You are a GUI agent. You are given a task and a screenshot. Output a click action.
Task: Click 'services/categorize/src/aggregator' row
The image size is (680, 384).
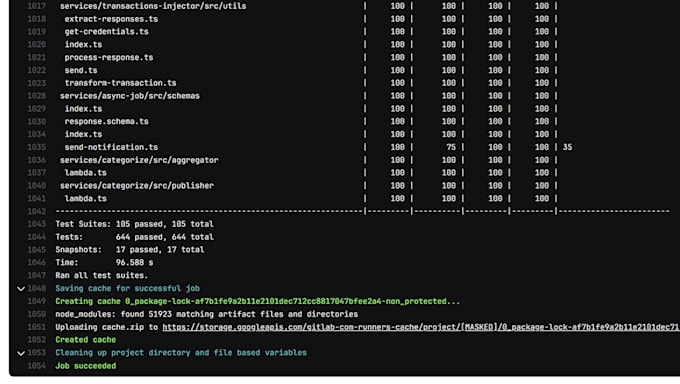tap(139, 160)
